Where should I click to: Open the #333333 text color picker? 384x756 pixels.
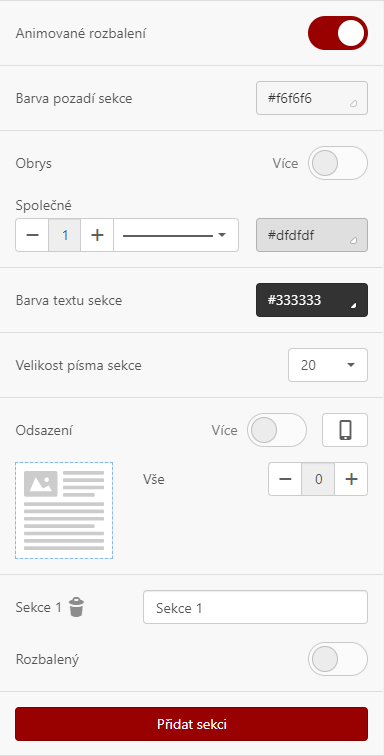pyautogui.click(x=312, y=300)
